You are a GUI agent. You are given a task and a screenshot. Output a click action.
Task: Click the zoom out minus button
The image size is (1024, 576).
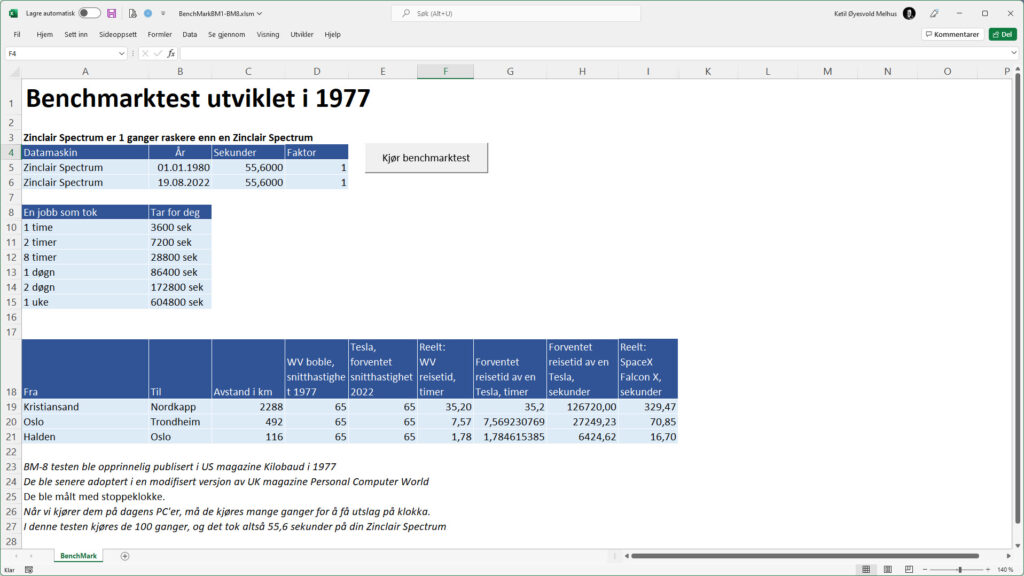coord(925,569)
